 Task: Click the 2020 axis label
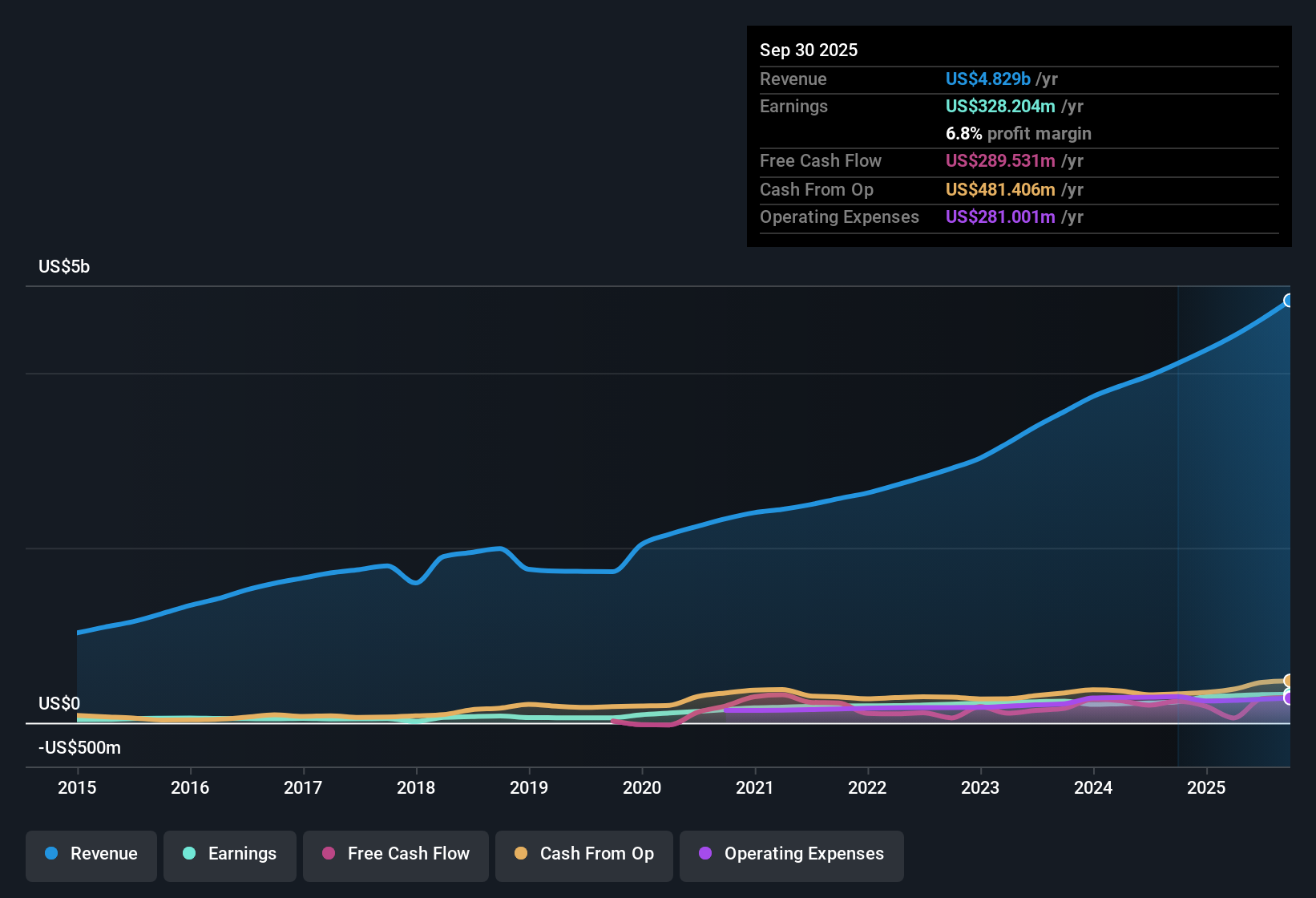coord(642,788)
